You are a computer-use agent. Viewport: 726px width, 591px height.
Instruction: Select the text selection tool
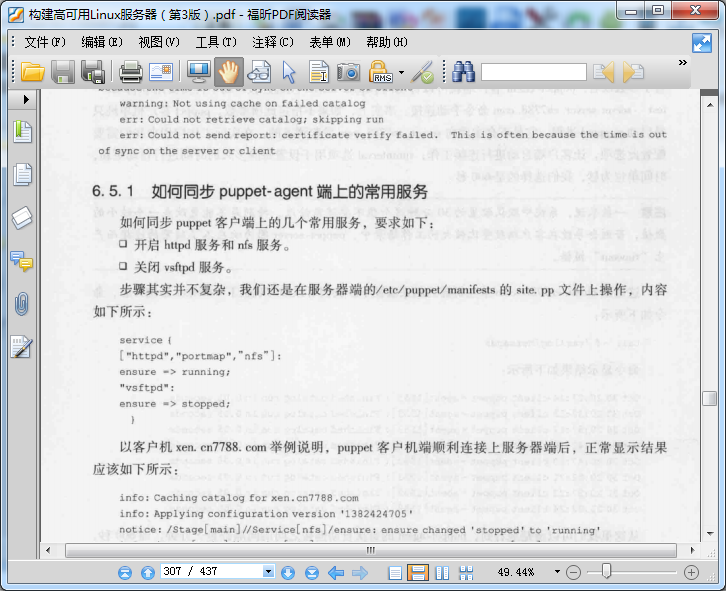[x=319, y=72]
